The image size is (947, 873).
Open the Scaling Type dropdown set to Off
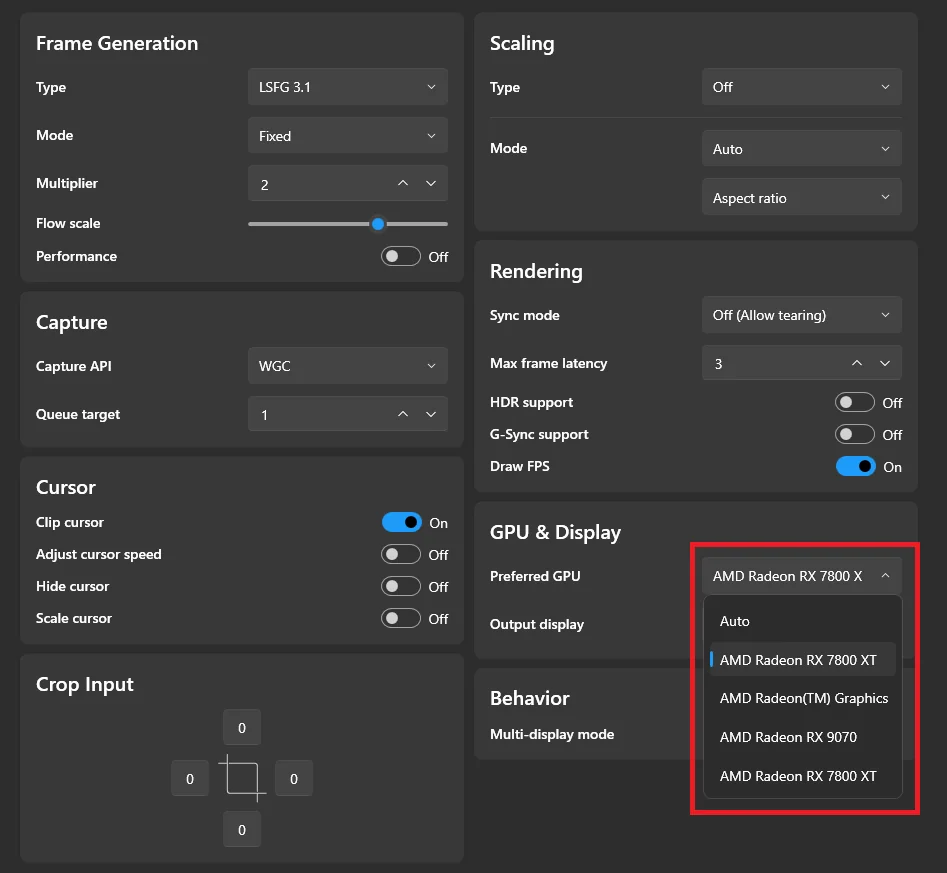(802, 87)
